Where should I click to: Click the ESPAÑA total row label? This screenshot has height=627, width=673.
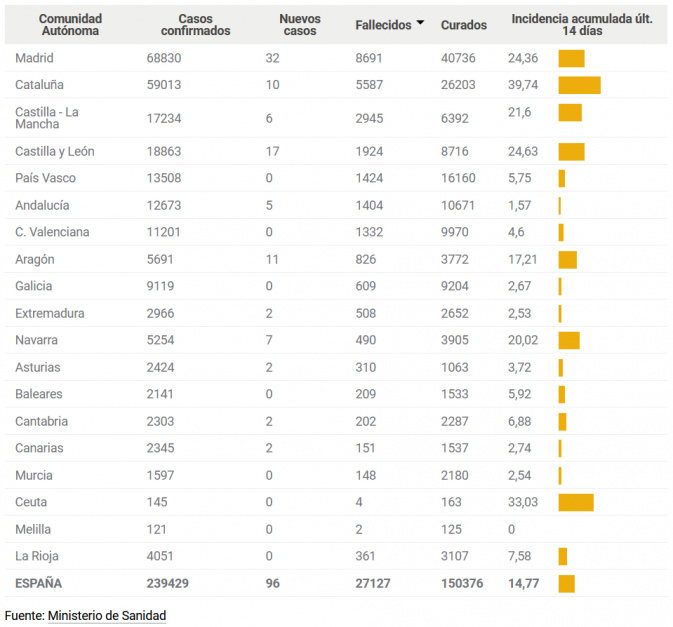click(x=38, y=583)
